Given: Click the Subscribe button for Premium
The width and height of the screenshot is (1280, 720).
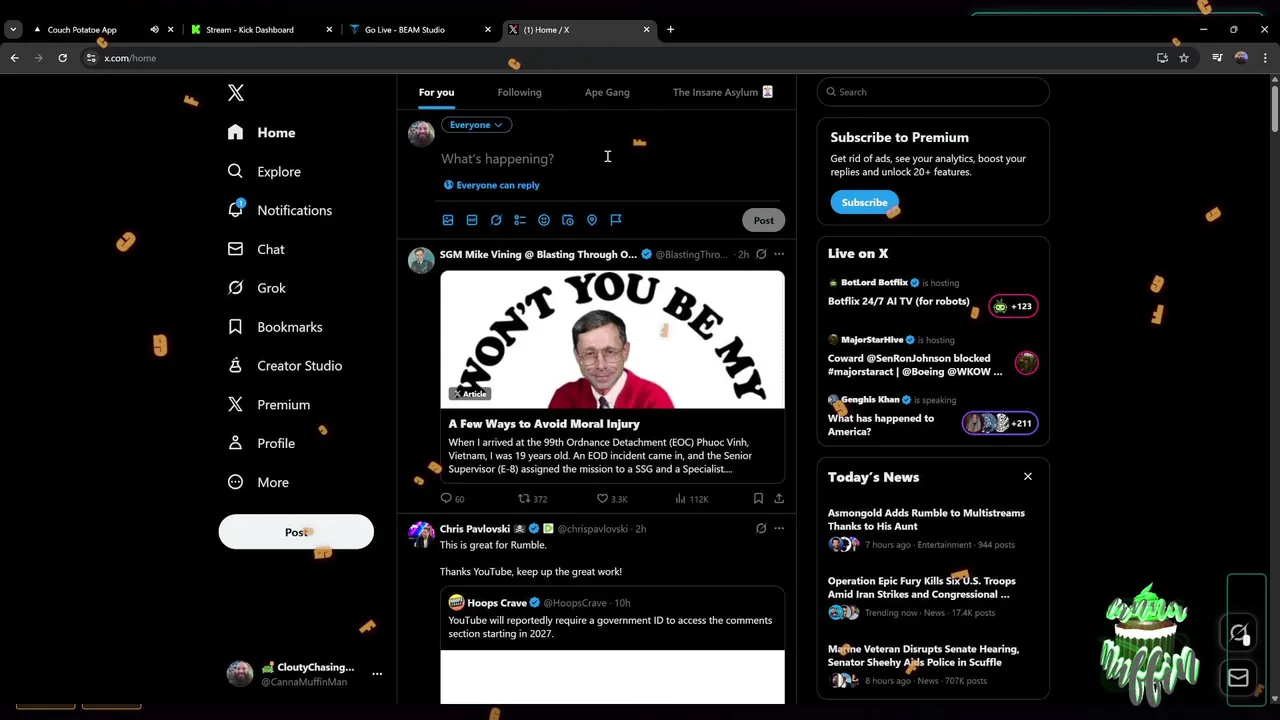Looking at the screenshot, I should 864,202.
